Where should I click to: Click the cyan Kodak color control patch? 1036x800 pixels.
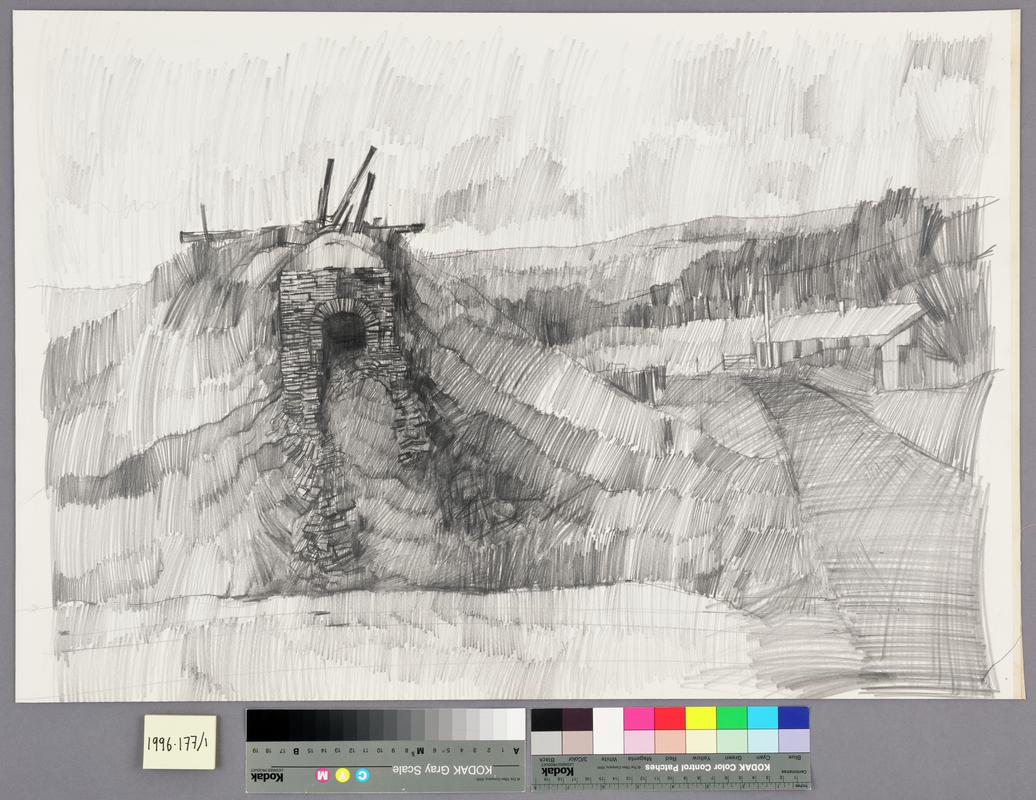click(x=762, y=718)
